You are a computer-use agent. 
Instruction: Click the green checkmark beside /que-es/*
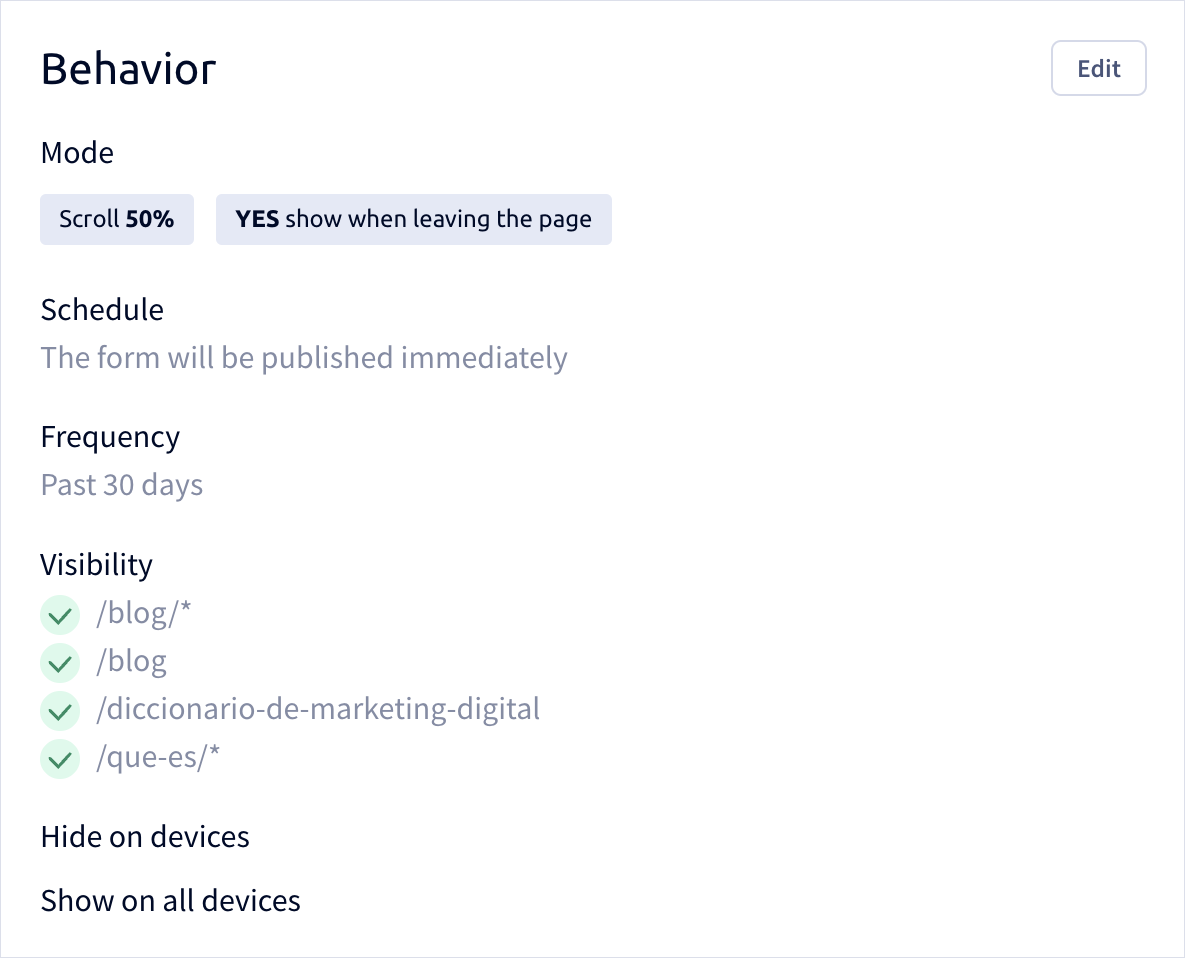pos(60,759)
